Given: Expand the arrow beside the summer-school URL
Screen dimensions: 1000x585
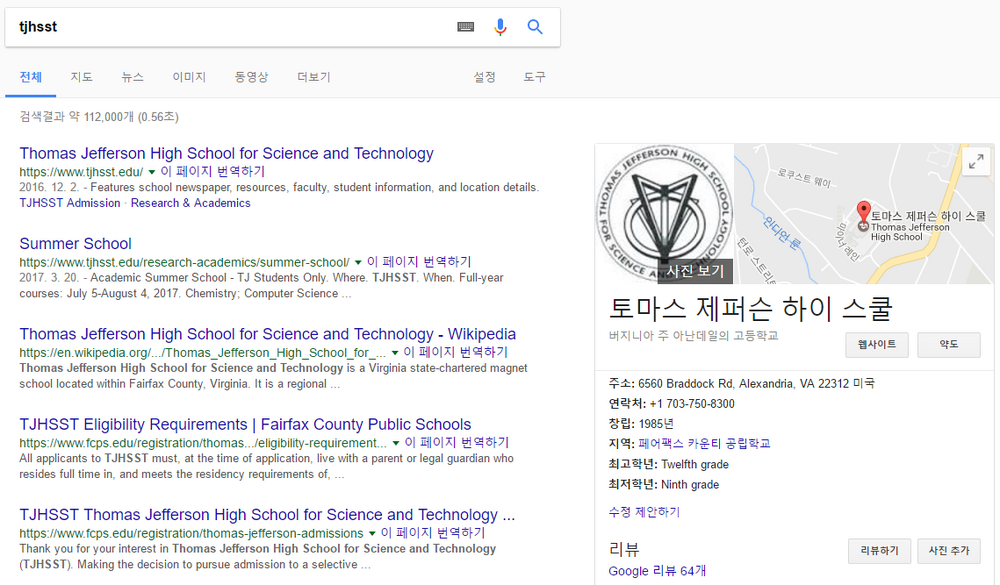Looking at the screenshot, I should [x=358, y=262].
